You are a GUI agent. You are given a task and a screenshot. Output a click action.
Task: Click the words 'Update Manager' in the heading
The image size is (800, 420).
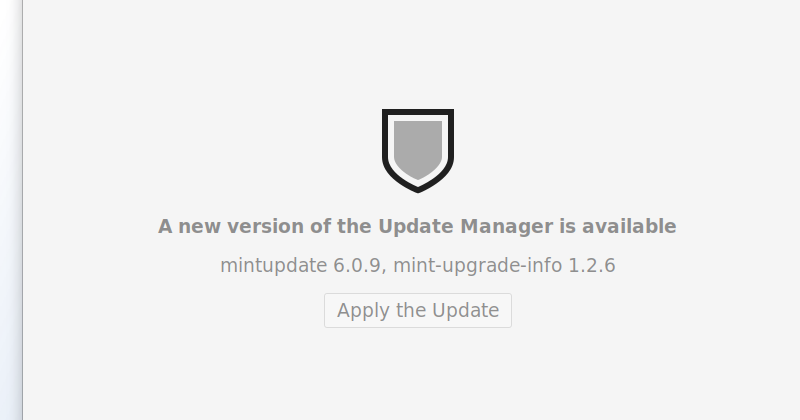[x=465, y=226]
